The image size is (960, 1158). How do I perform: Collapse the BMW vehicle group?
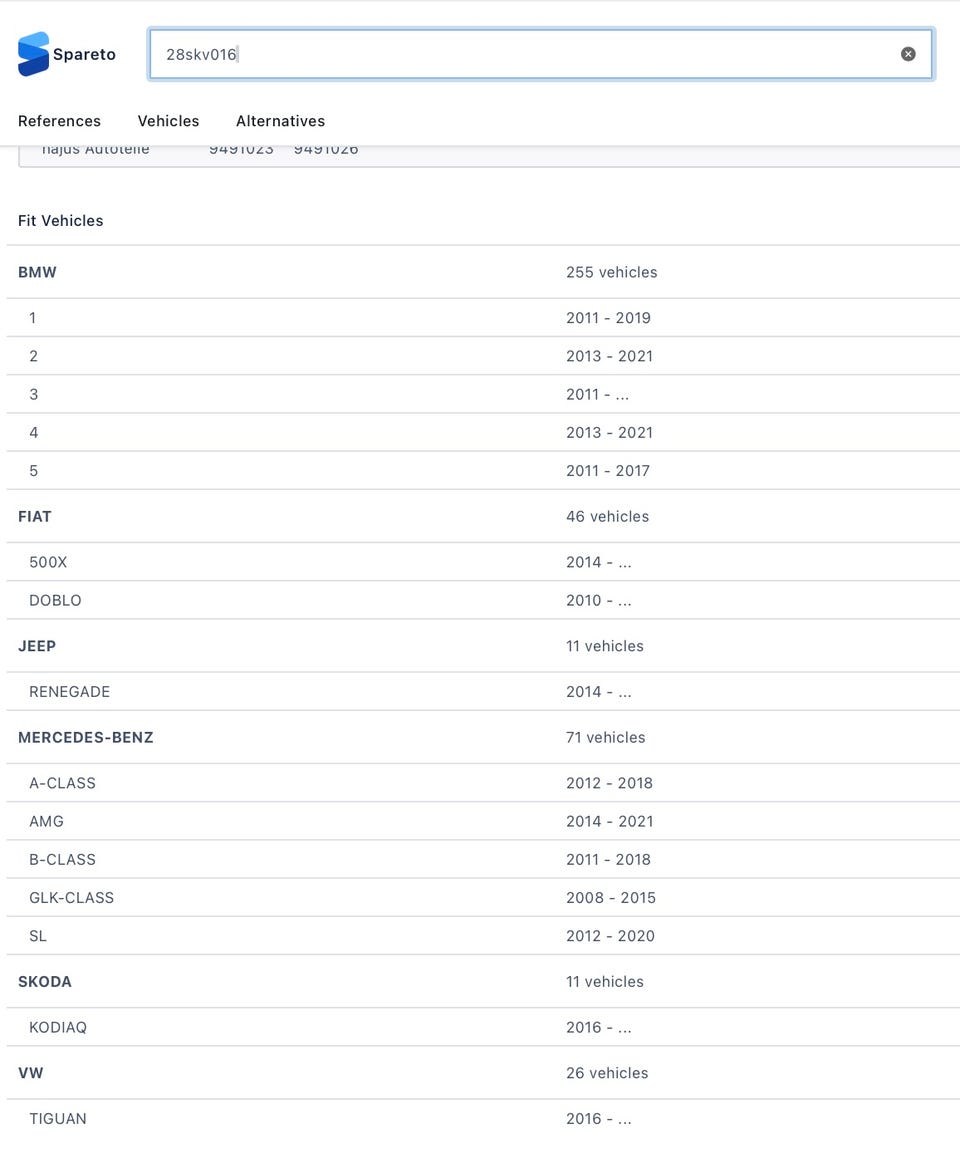click(483, 272)
